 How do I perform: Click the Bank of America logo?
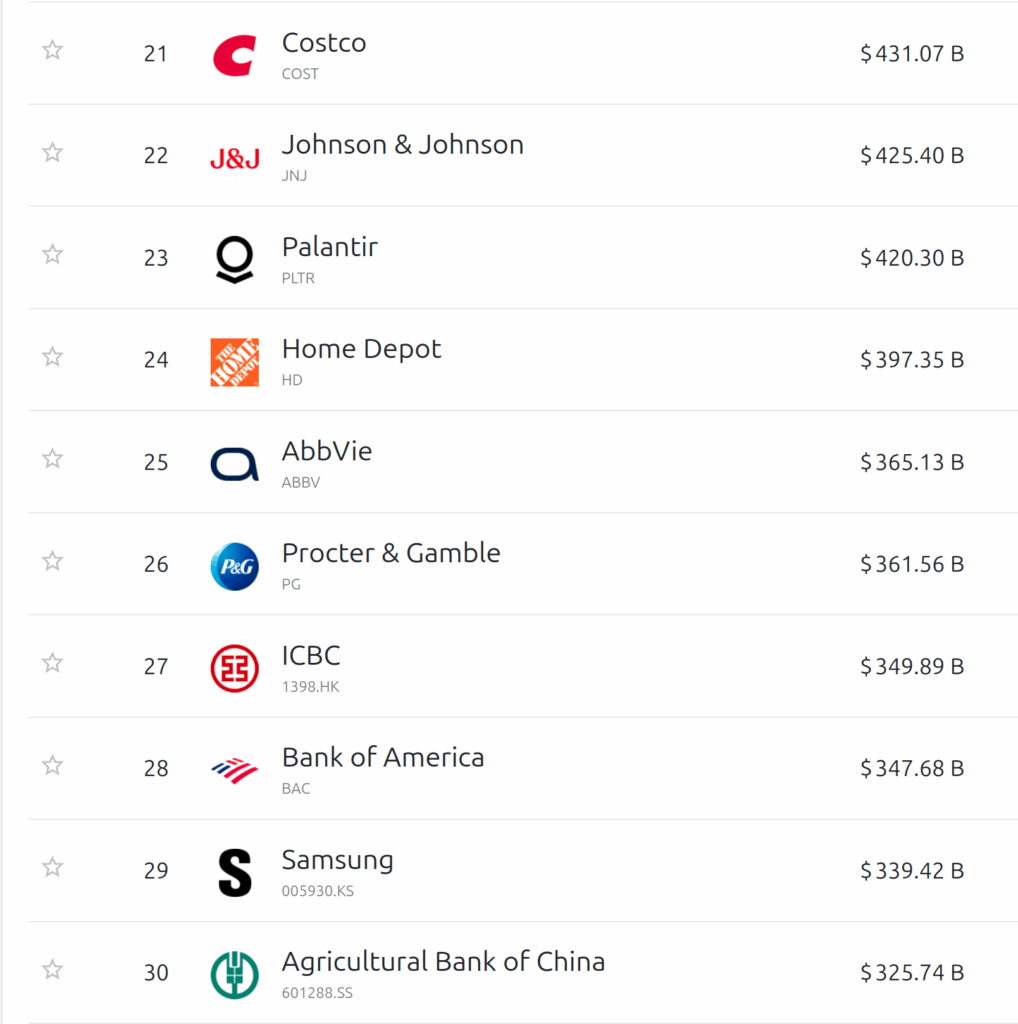(234, 770)
